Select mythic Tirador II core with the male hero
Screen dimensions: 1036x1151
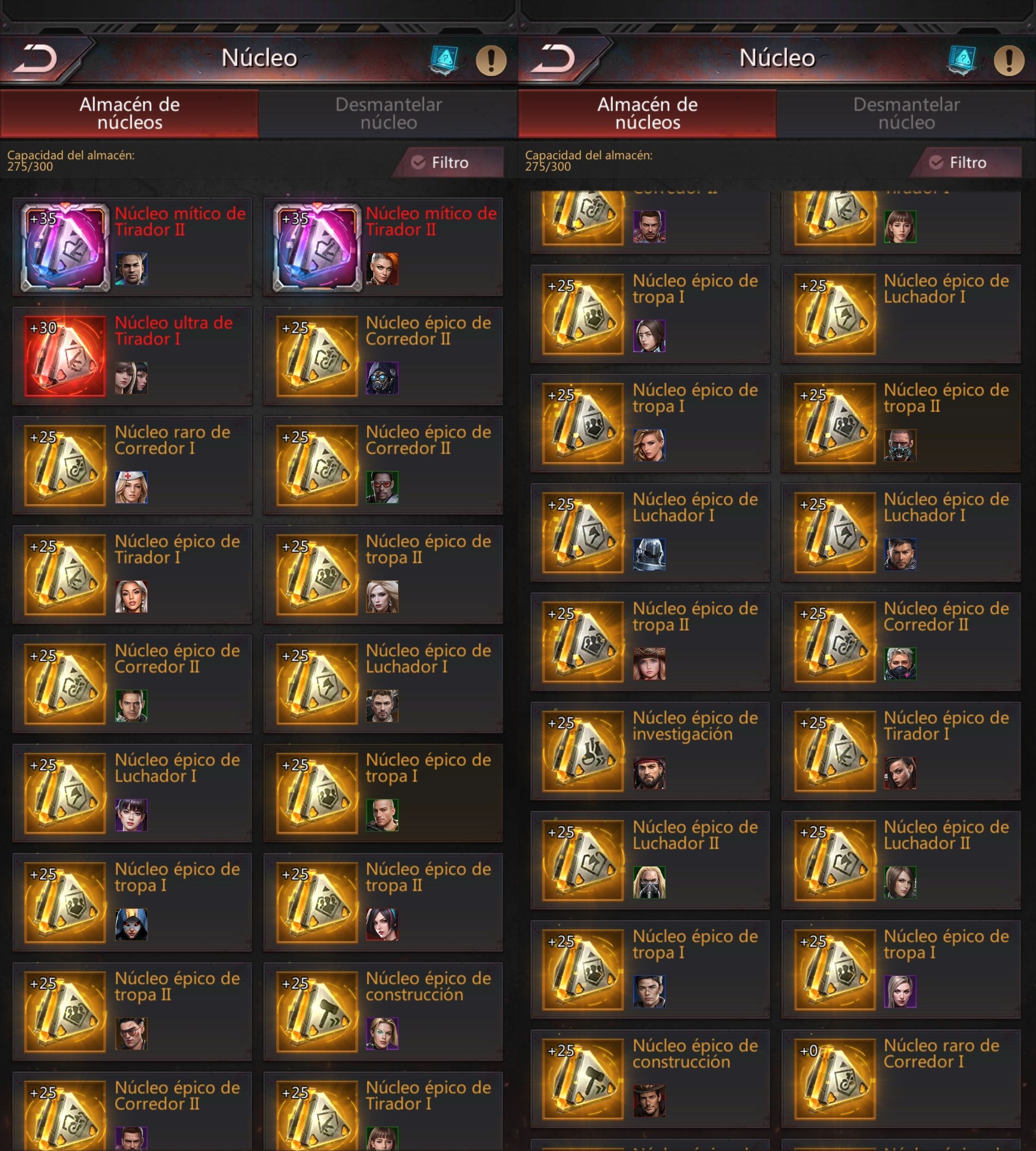[x=131, y=247]
